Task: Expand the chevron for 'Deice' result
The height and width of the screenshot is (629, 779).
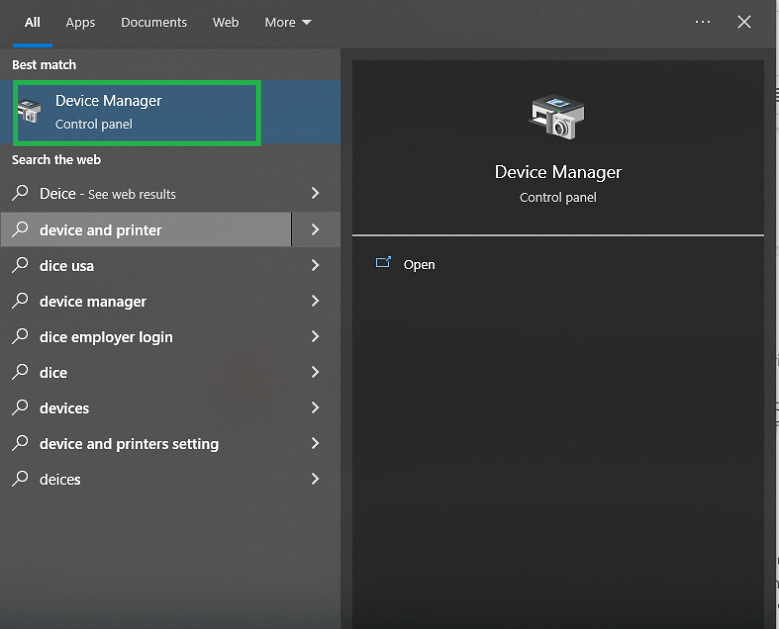Action: [315, 193]
